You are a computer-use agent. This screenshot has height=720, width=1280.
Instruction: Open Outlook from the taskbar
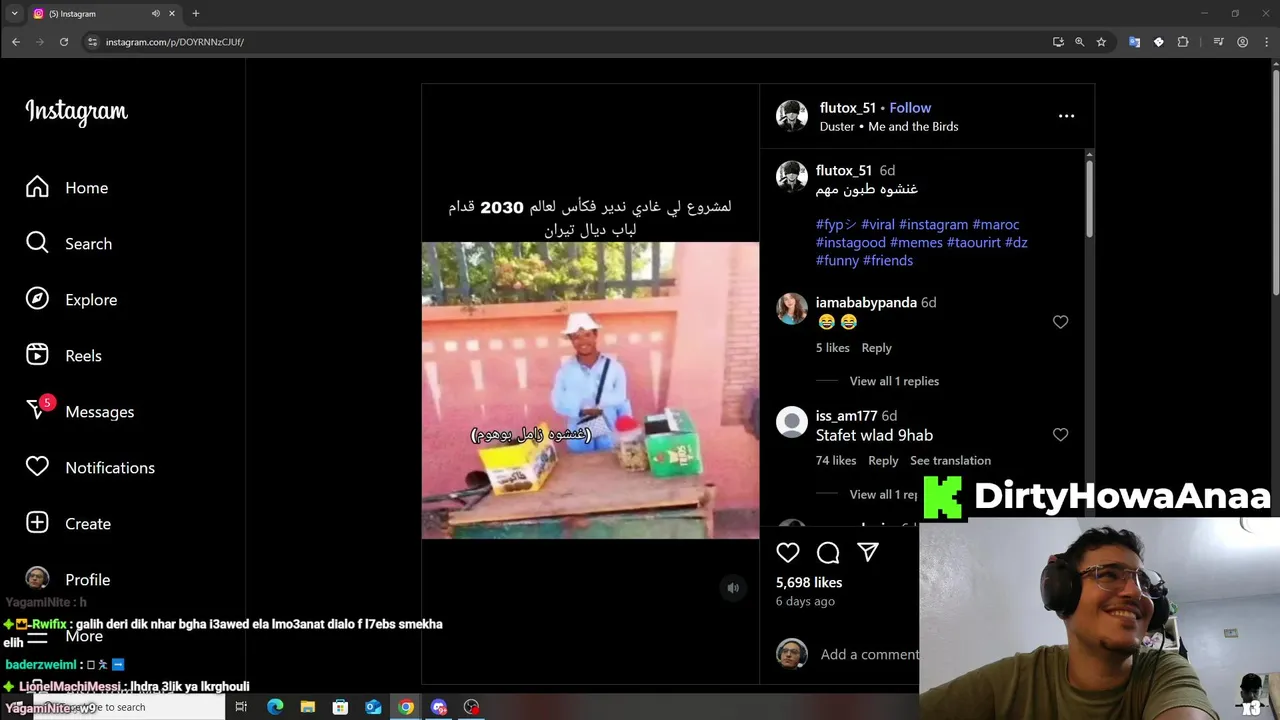pos(373,707)
